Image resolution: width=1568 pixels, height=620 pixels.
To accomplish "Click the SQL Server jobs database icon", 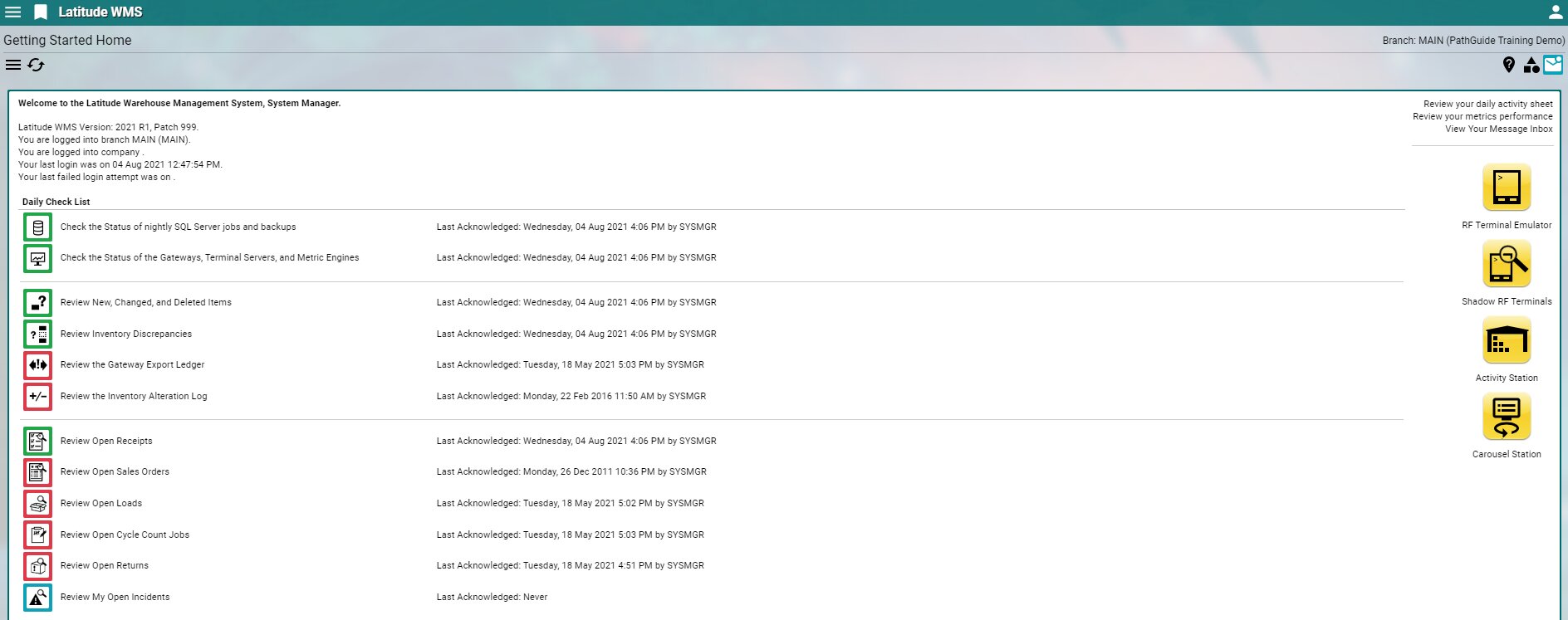I will click(x=38, y=227).
